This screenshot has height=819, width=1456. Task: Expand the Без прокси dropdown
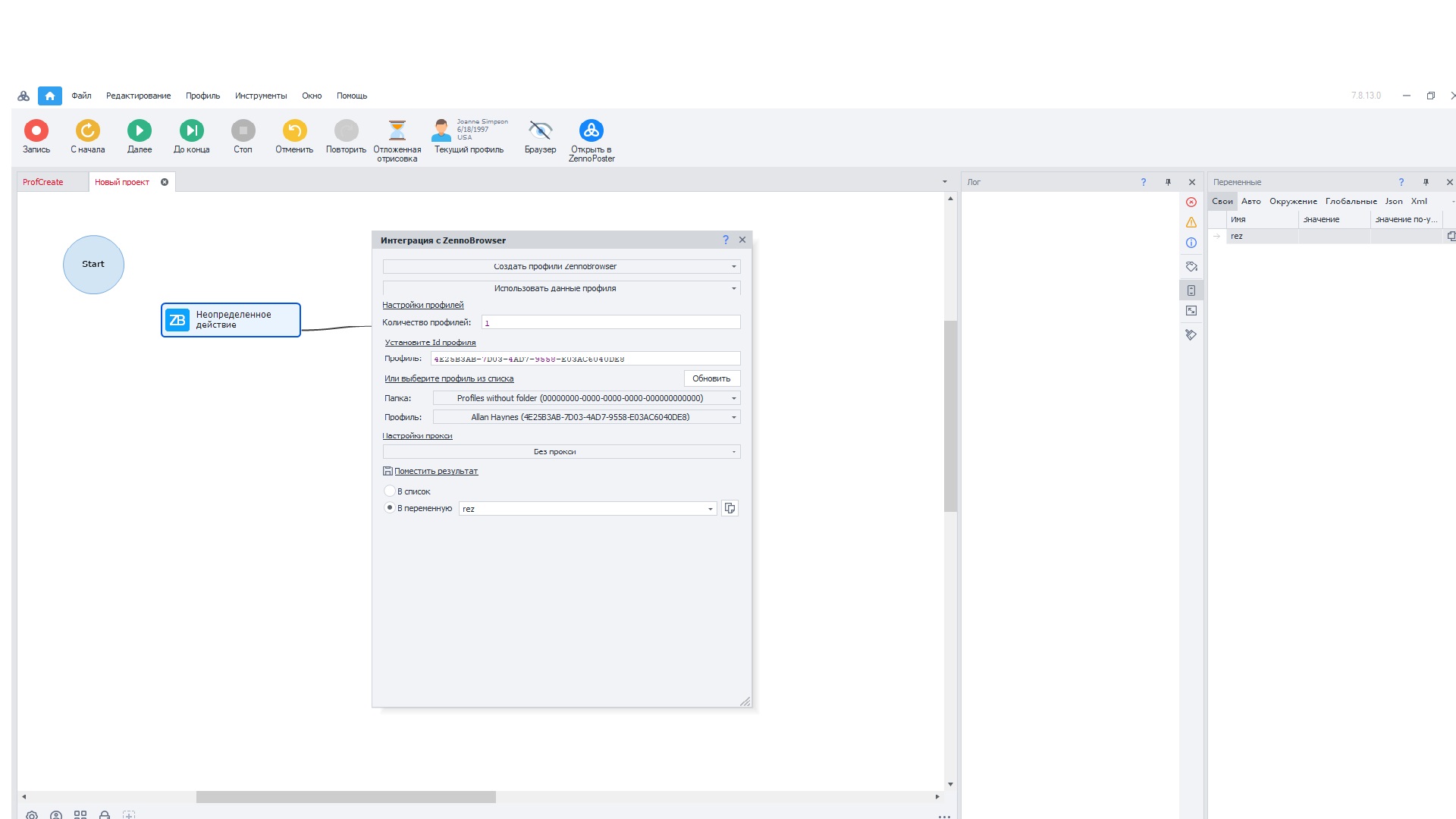(x=561, y=452)
